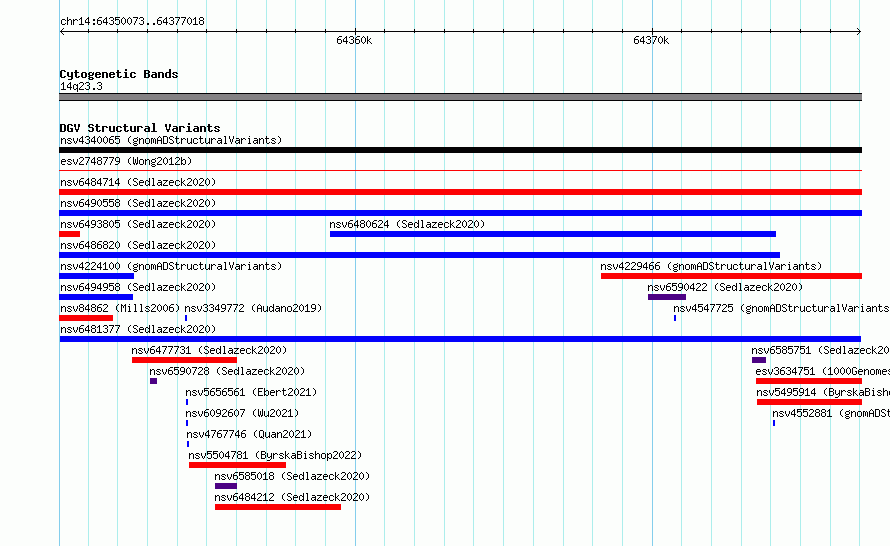Select nsv4767746 (Quan2021) label

(x=249, y=434)
